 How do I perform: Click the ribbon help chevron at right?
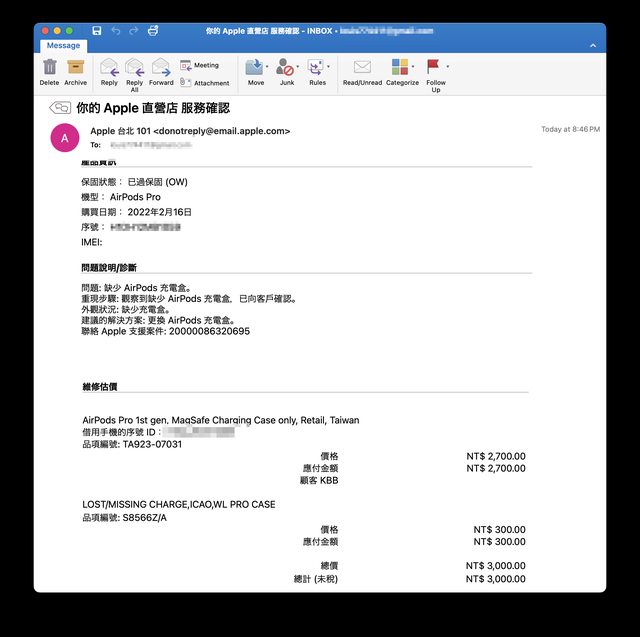coord(593,45)
